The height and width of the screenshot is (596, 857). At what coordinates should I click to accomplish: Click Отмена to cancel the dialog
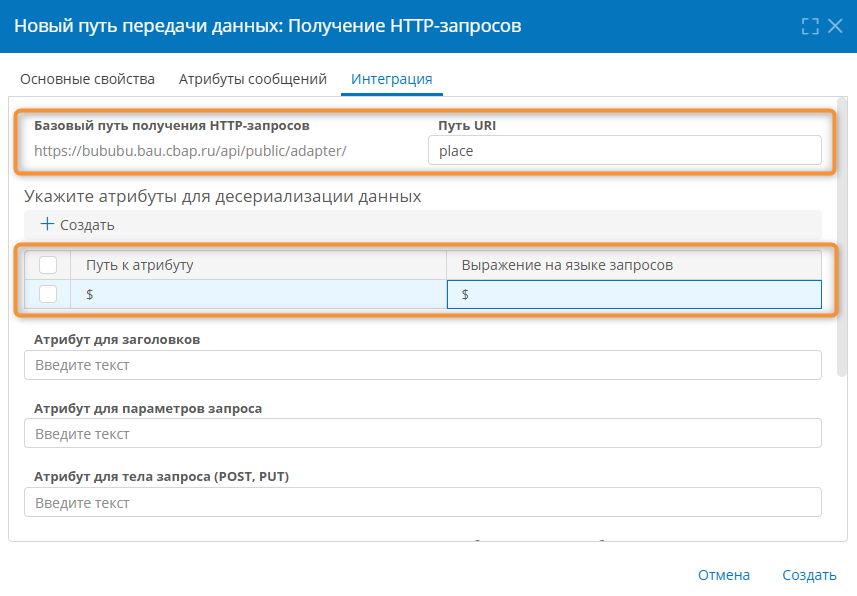[x=723, y=575]
